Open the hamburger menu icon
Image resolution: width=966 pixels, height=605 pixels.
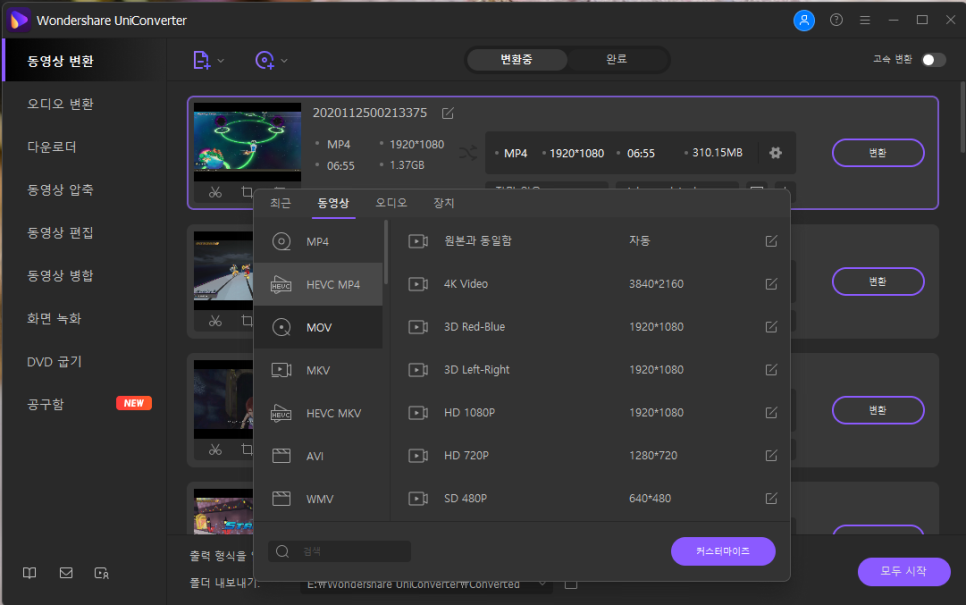coord(865,20)
